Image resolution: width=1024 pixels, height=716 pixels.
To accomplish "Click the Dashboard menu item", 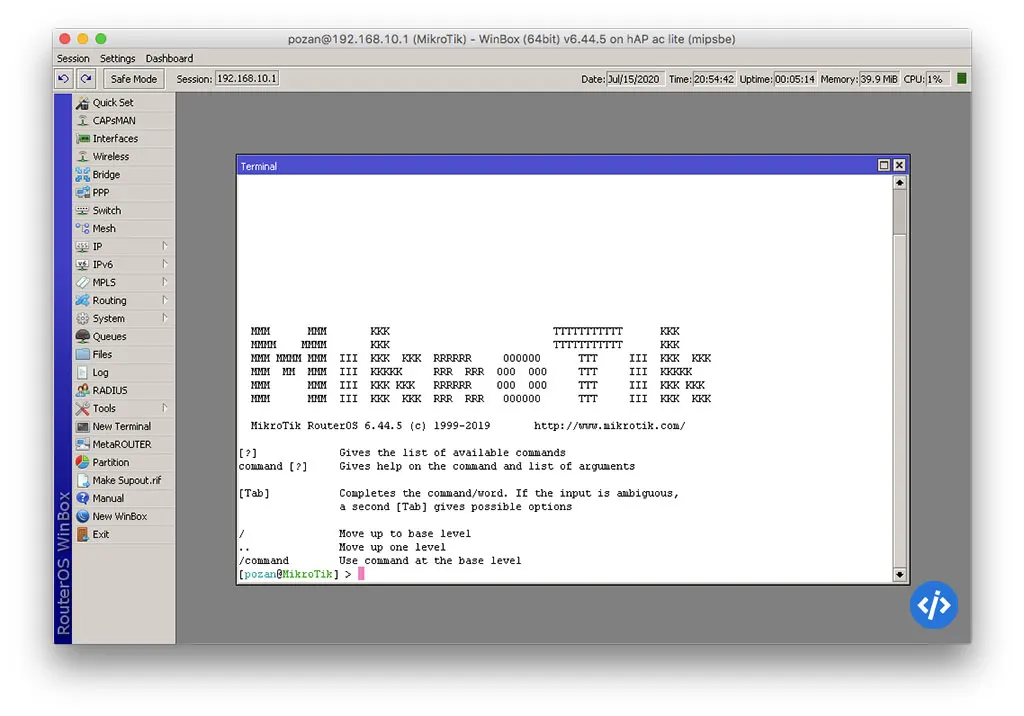I will tap(169, 59).
